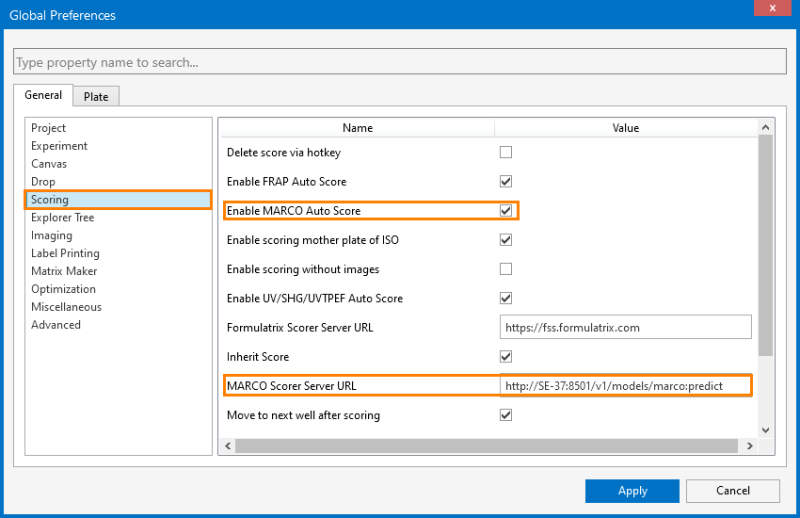Viewport: 800px width, 518px height.
Task: Select the Imaging category
Action: point(51,236)
